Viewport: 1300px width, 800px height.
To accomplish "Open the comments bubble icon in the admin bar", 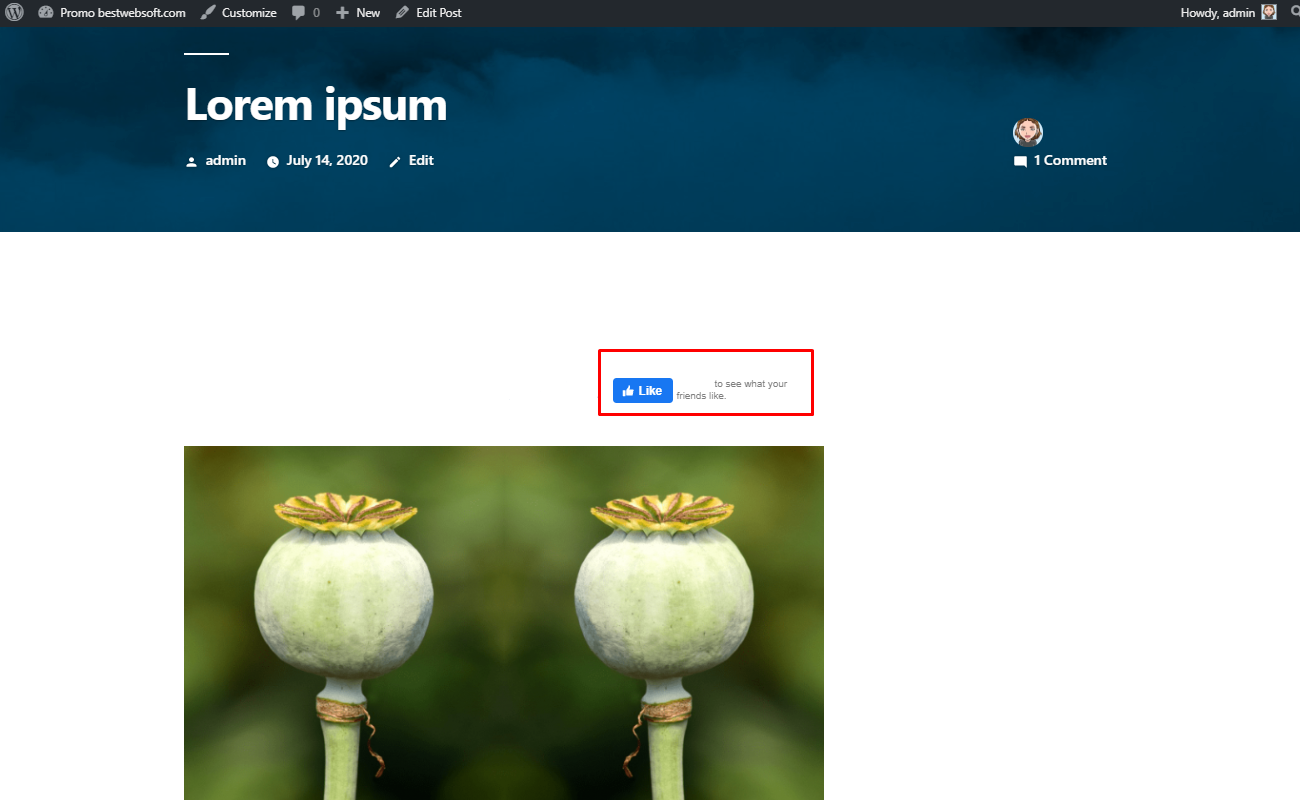I will 298,13.
